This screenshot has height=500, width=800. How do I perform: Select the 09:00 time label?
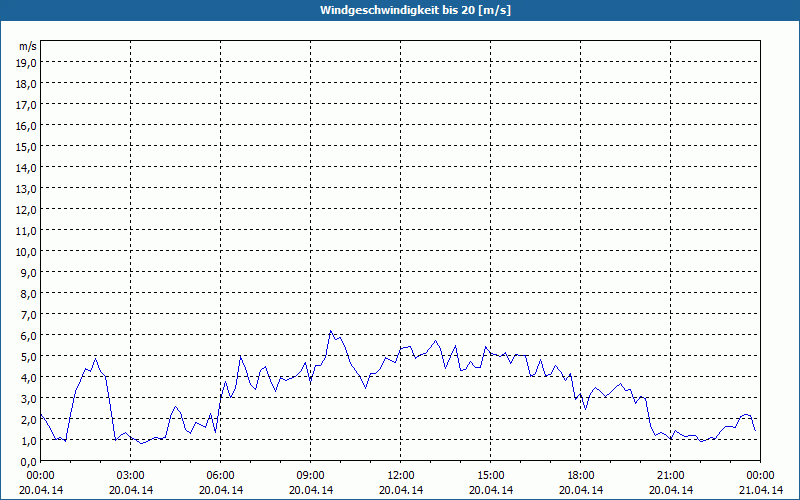(311, 476)
